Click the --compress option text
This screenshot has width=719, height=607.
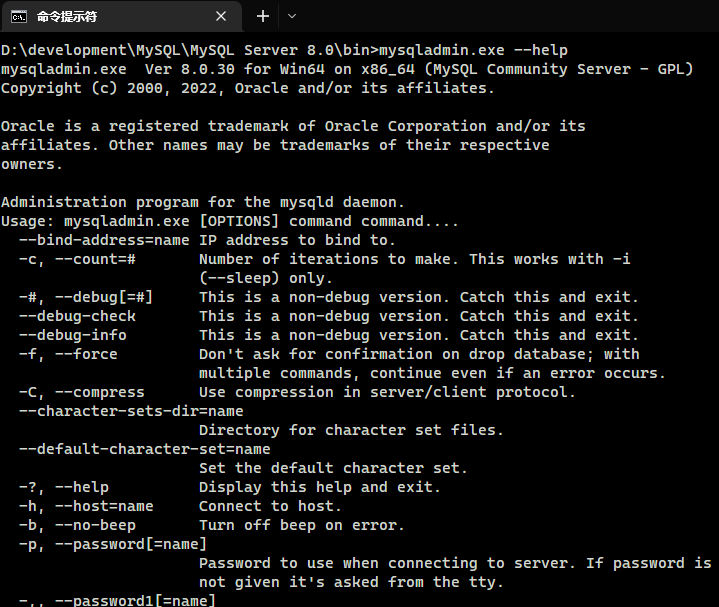click(100, 392)
